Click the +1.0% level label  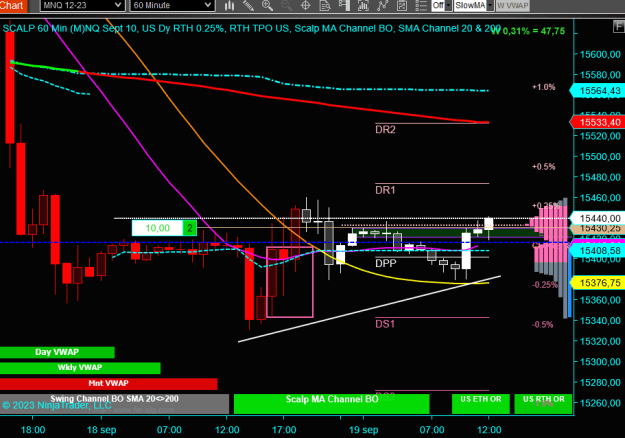pyautogui.click(x=544, y=87)
